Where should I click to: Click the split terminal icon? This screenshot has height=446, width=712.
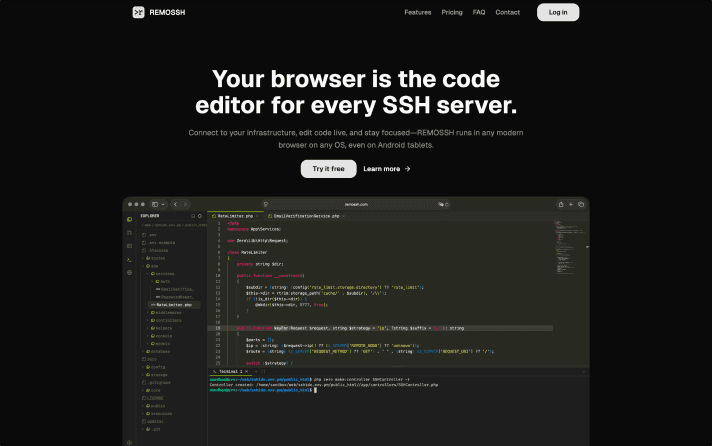click(x=263, y=372)
